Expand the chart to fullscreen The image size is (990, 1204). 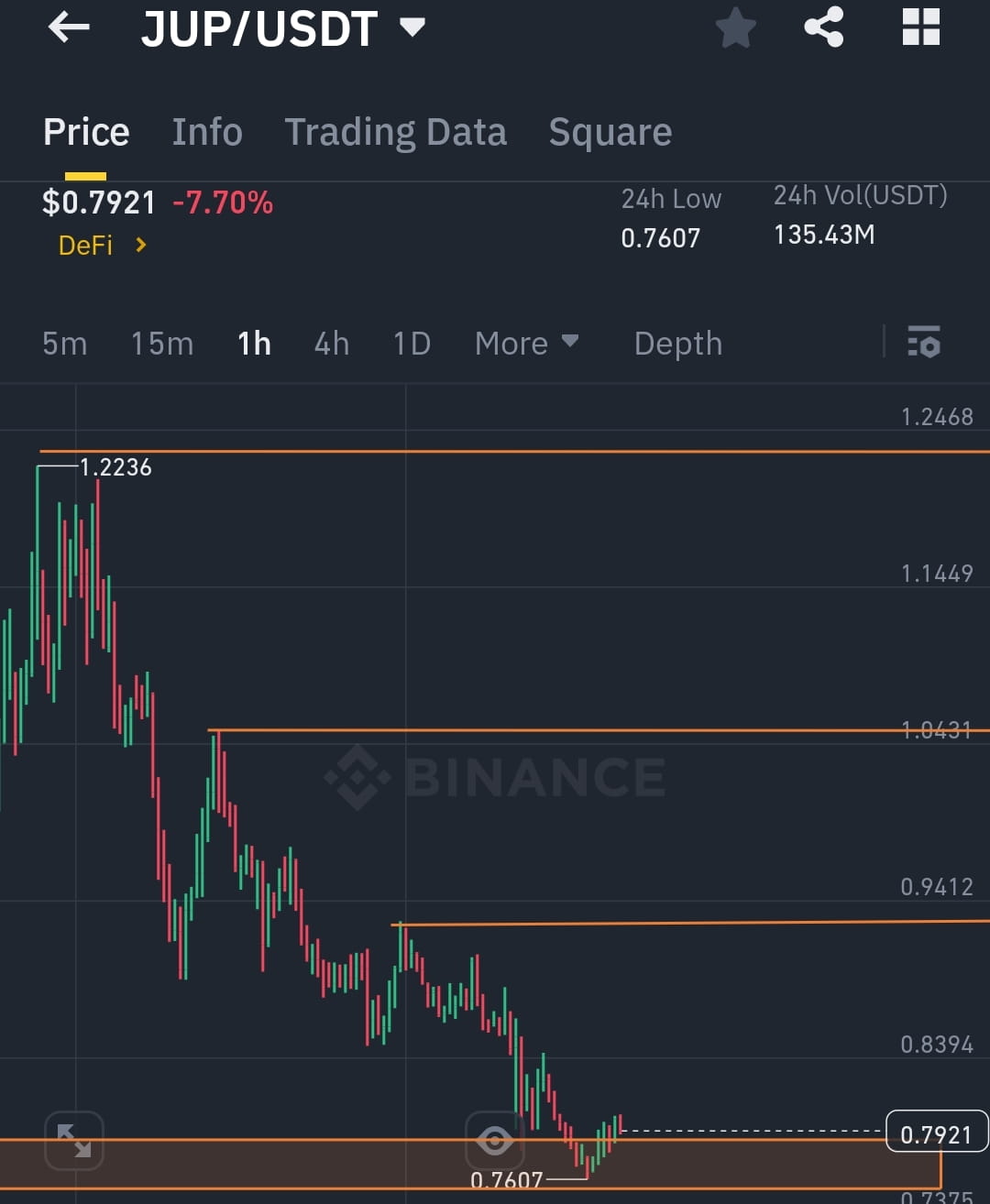coord(74,1141)
